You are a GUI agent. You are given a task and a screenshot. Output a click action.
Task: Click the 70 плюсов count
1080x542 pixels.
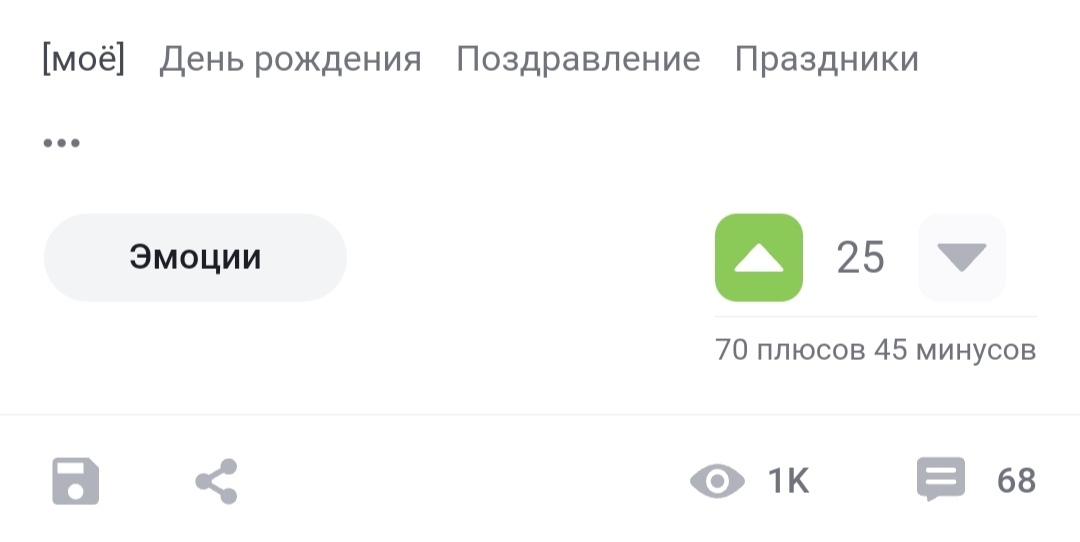coord(790,350)
